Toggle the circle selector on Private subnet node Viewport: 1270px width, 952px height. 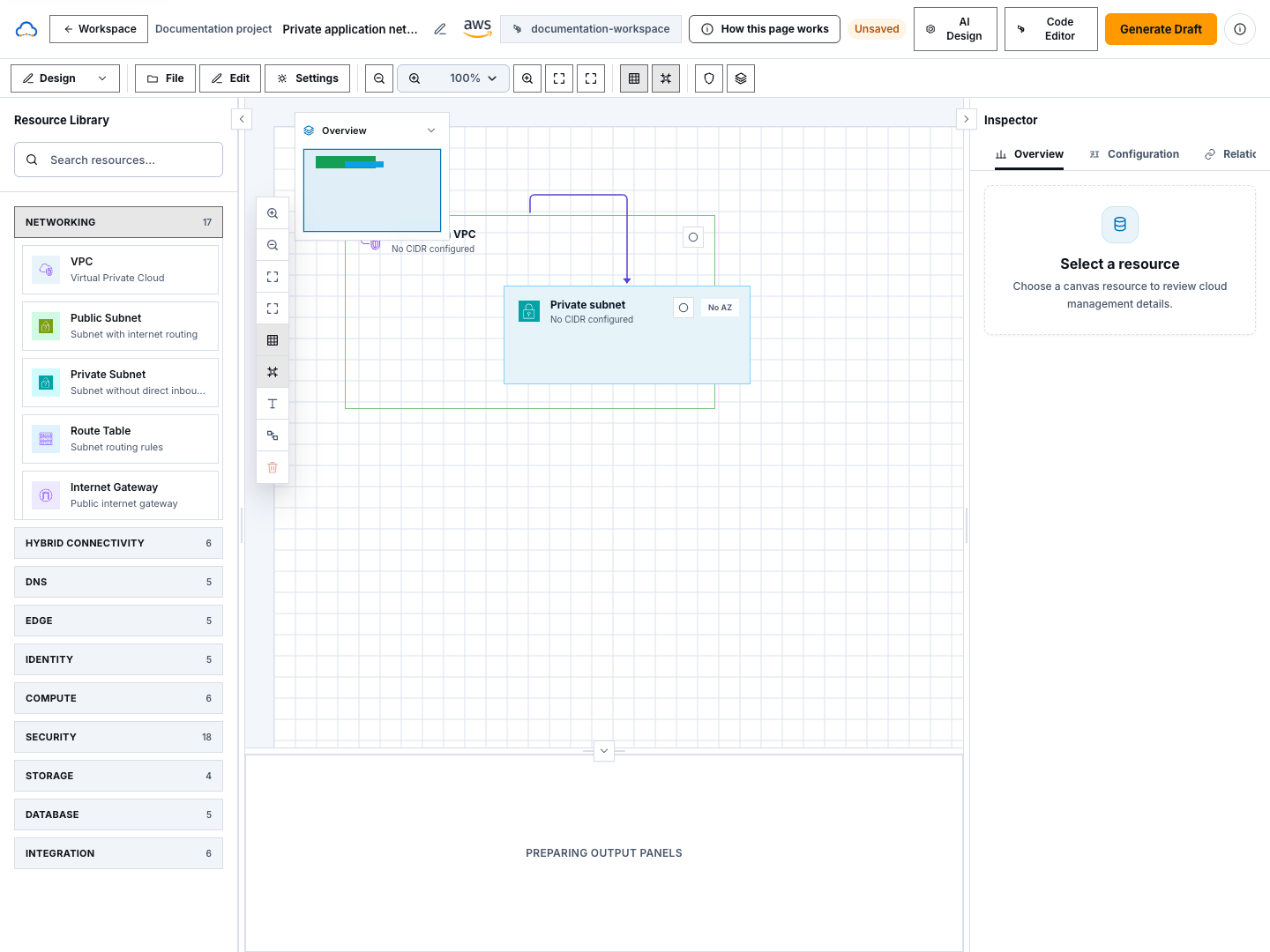684,308
